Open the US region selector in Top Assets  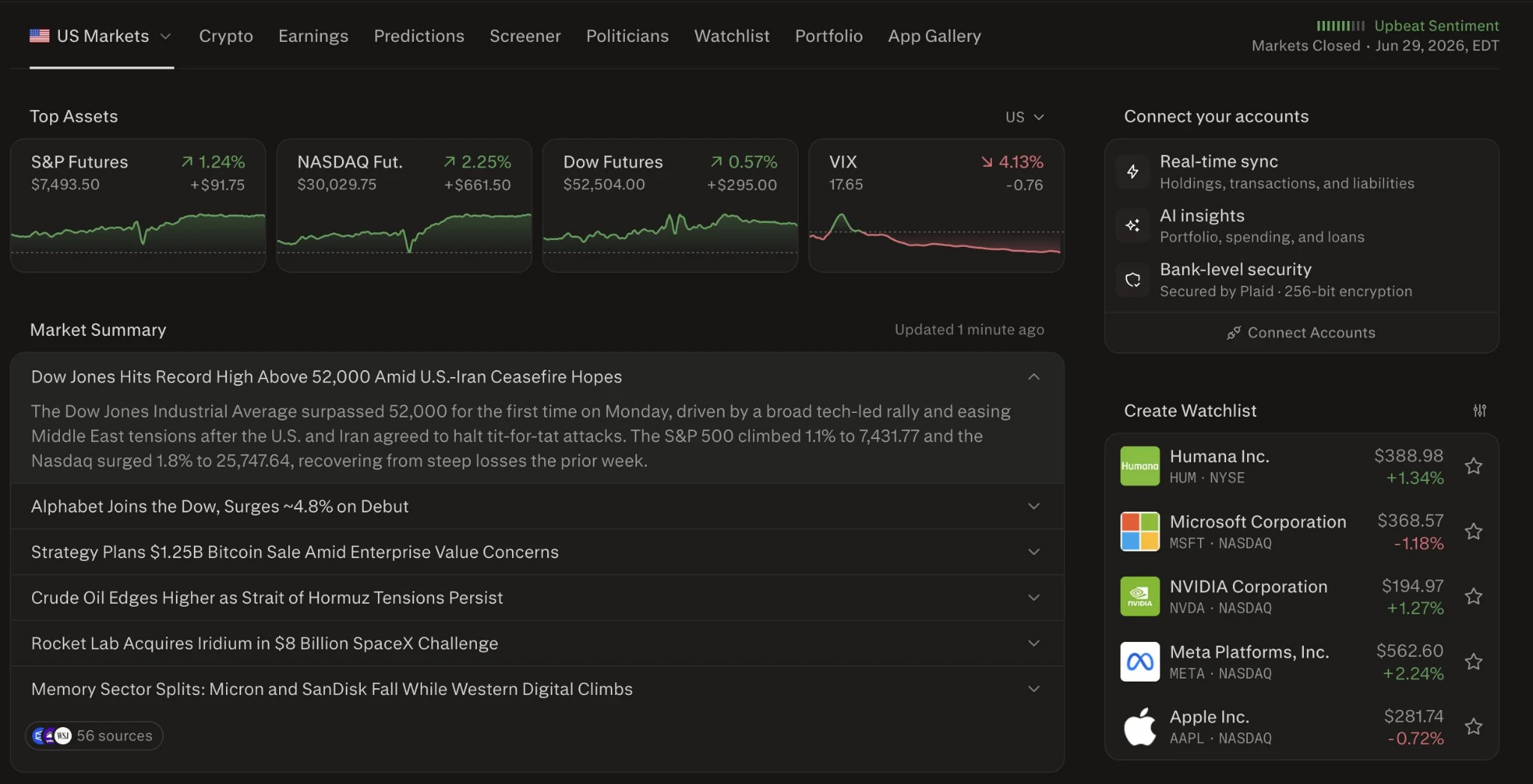coord(1024,117)
